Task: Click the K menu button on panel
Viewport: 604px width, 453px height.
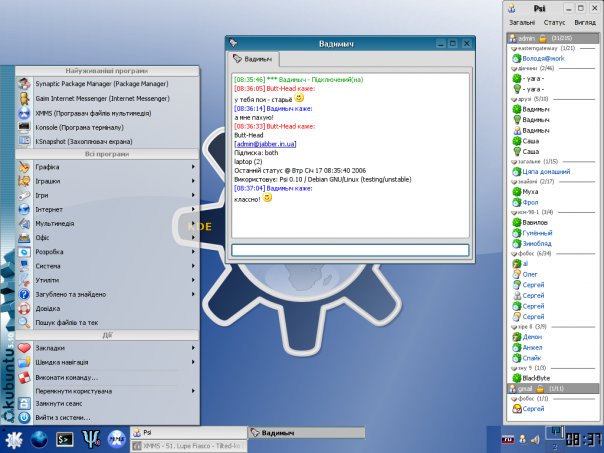Action: [14, 438]
